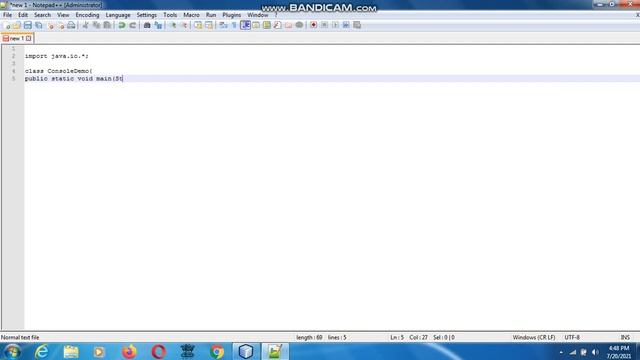Click the Redo toolbar icon

tap(133, 25)
